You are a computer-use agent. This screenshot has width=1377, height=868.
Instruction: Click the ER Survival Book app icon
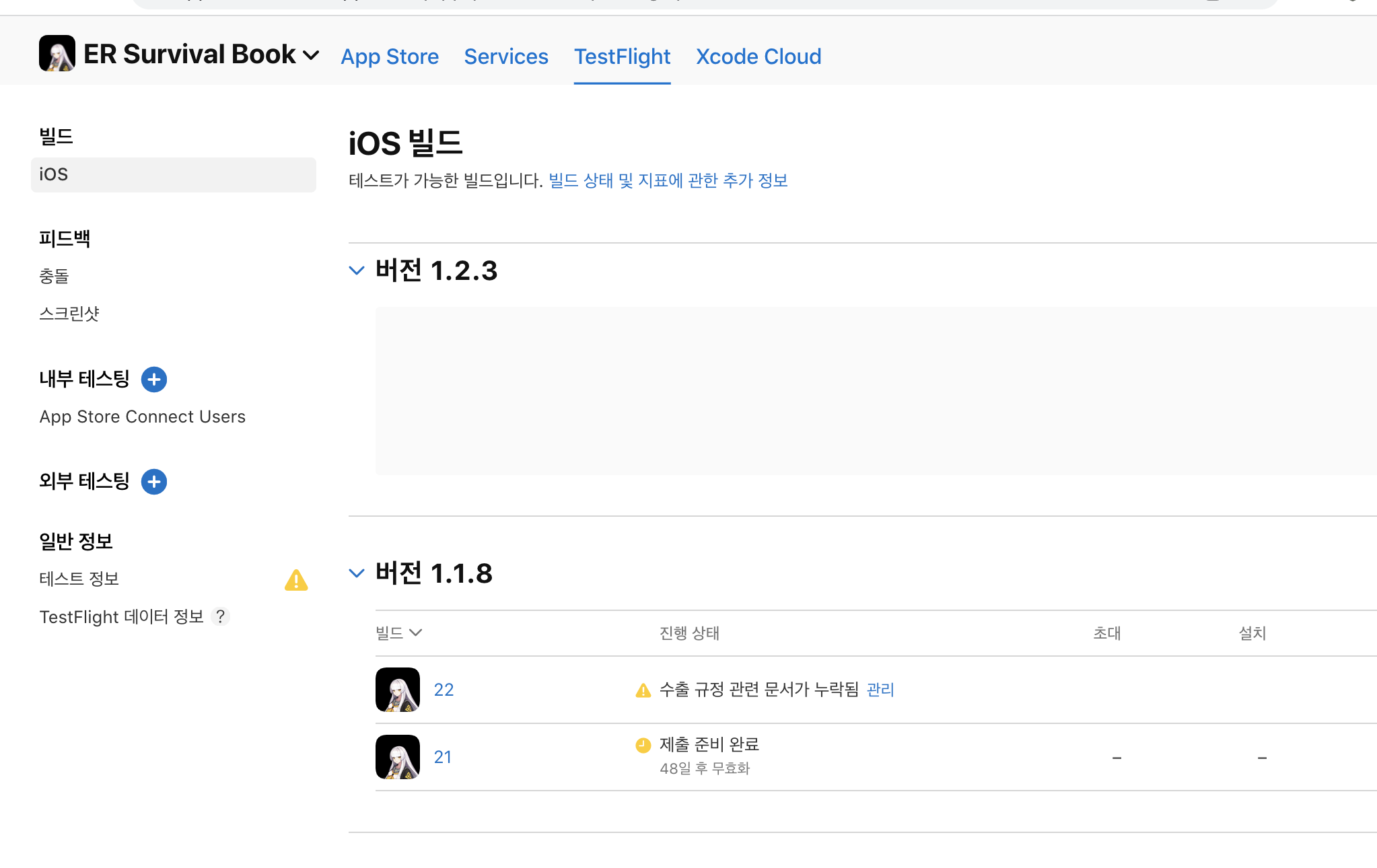pos(57,54)
